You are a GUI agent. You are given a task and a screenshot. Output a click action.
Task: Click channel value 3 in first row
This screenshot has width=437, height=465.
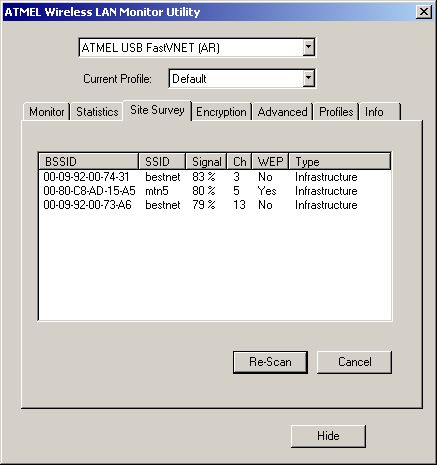[x=236, y=177]
